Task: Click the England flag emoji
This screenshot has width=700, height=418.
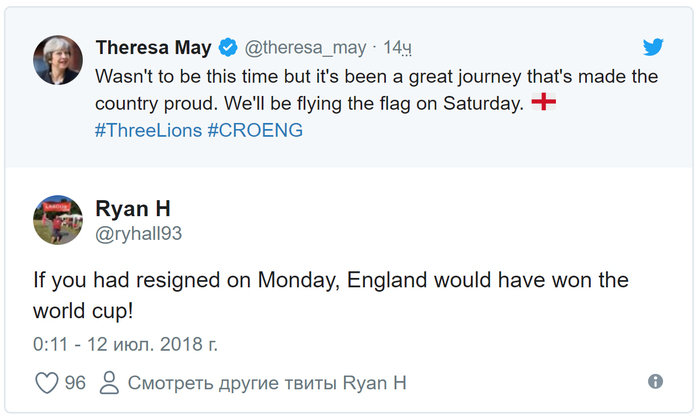Action: tap(544, 103)
